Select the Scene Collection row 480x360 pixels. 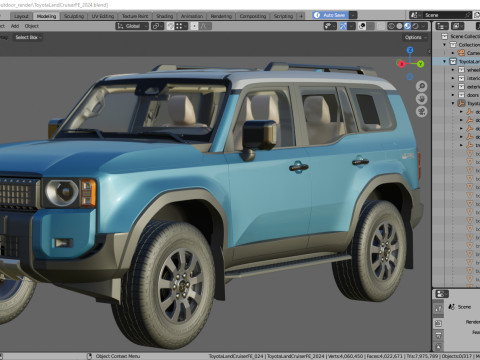[456, 36]
